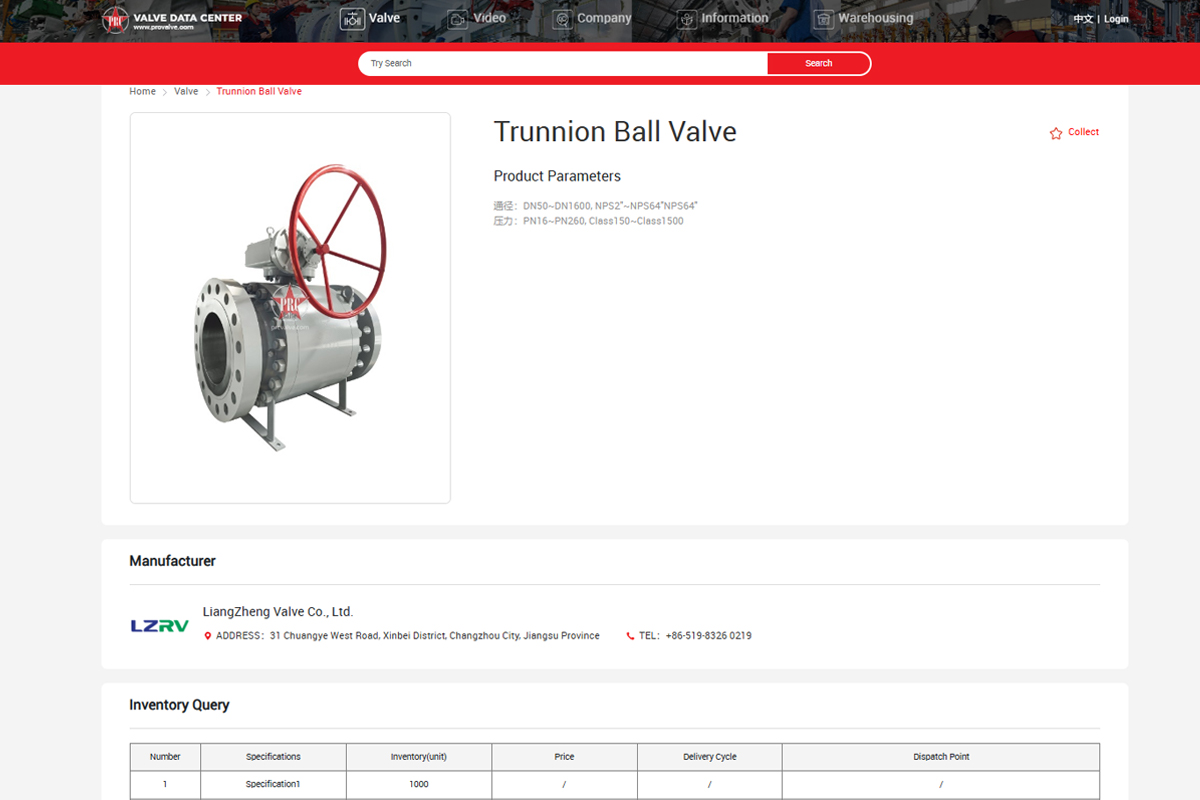Click the Valve Data Center logo
This screenshot has width=1200, height=800.
172,20
